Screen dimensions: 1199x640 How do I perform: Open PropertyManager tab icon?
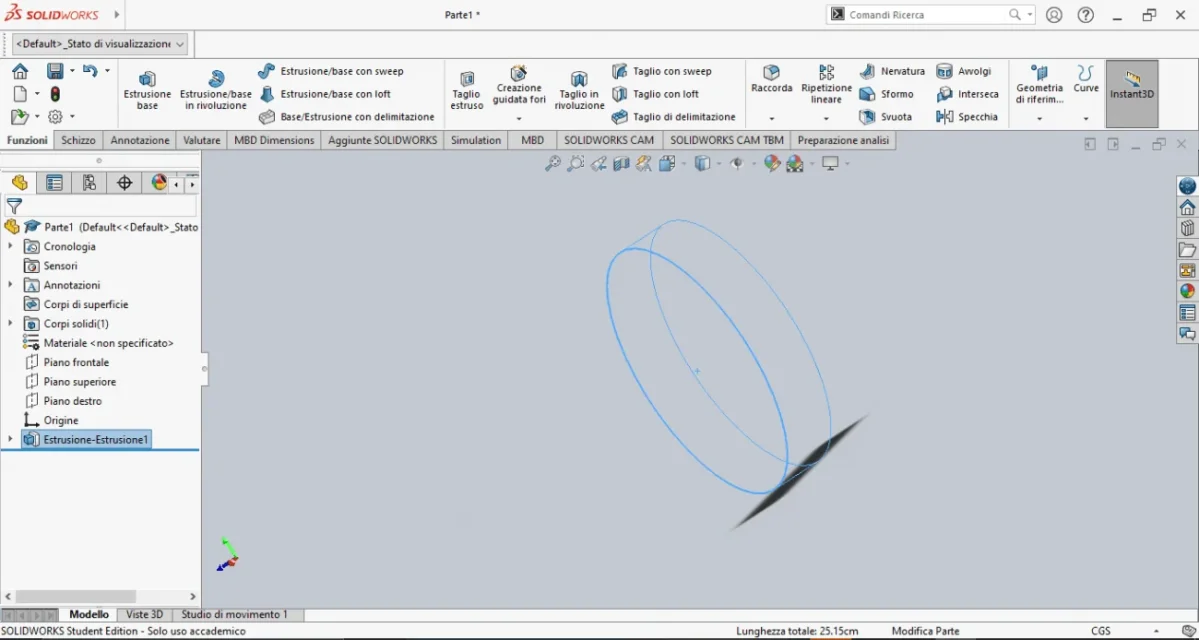(x=54, y=183)
